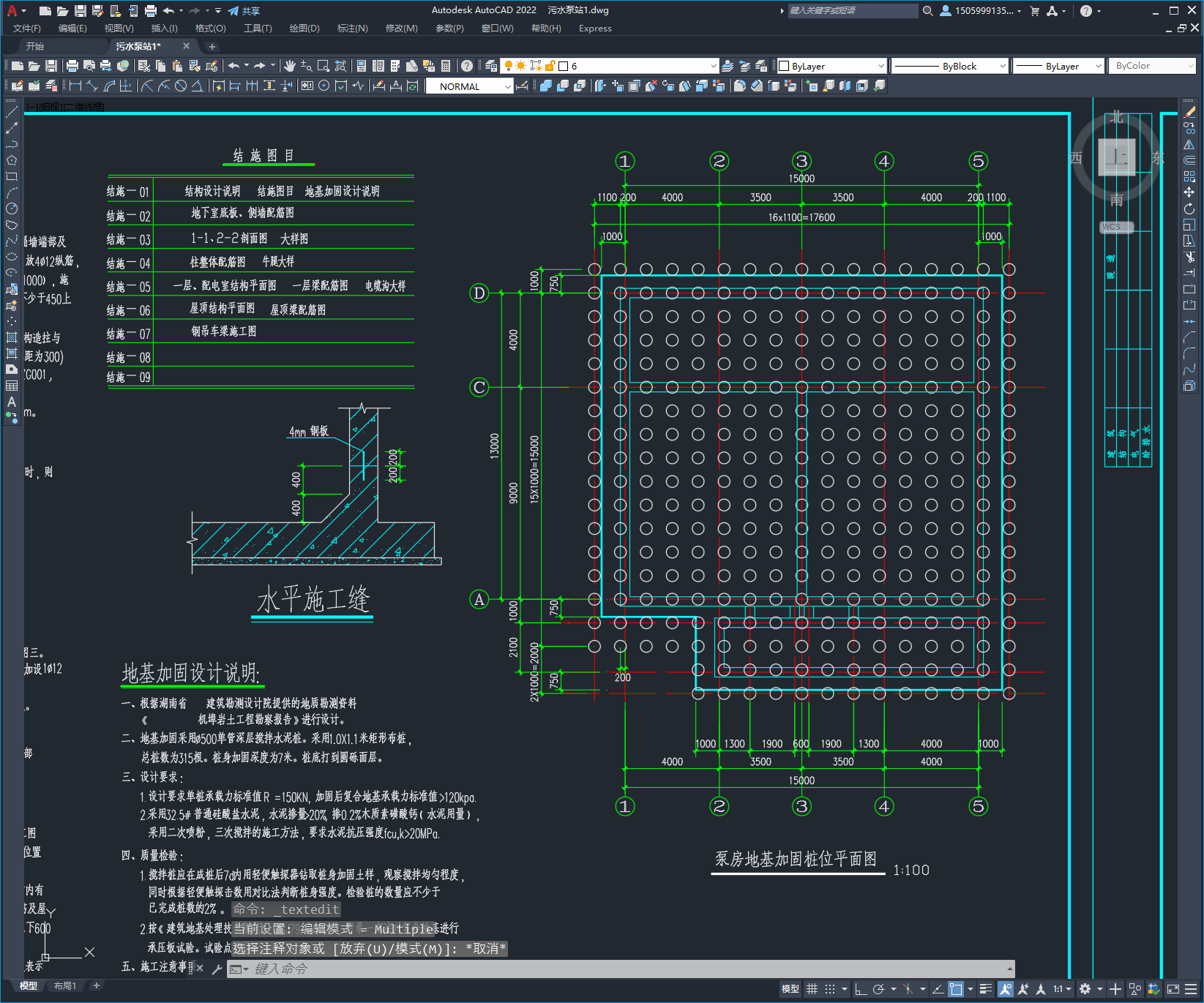Screen dimensions: 1204x1003
Task: Open the Express menu
Action: (x=595, y=29)
